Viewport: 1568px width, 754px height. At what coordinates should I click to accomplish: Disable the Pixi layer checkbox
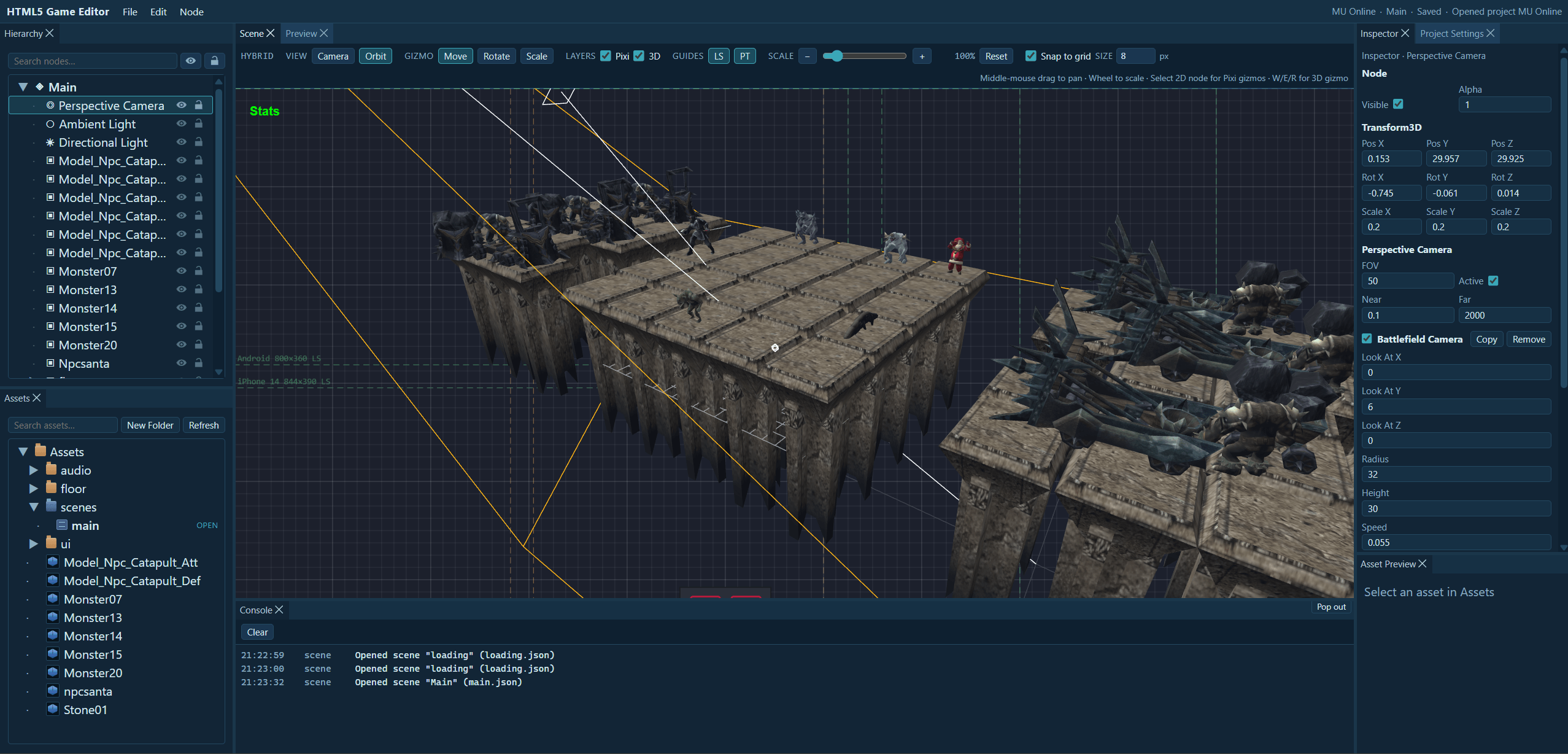pos(606,56)
